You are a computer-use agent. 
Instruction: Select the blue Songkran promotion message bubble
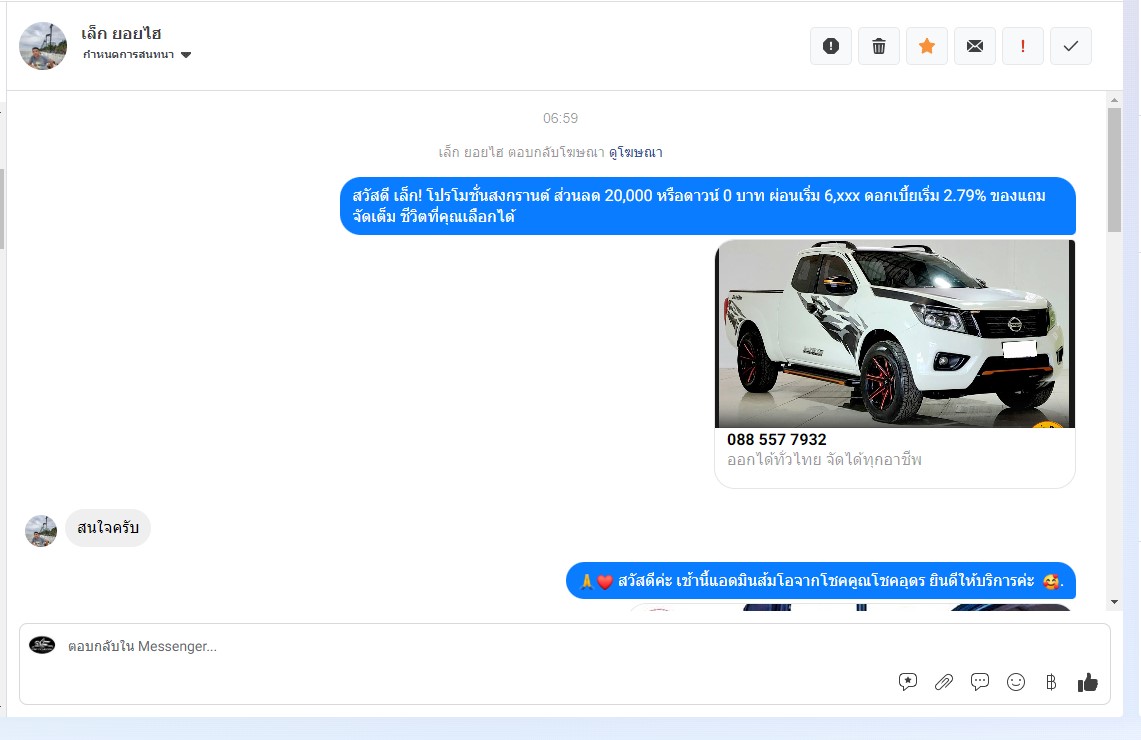(707, 206)
